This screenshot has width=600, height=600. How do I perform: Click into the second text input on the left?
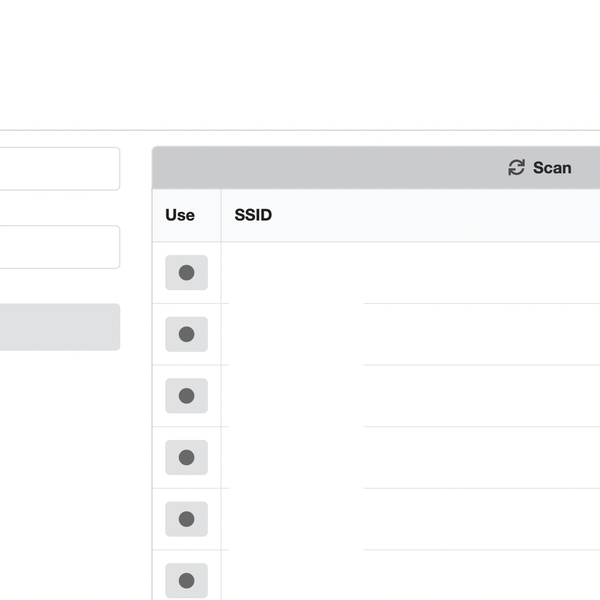coord(60,247)
